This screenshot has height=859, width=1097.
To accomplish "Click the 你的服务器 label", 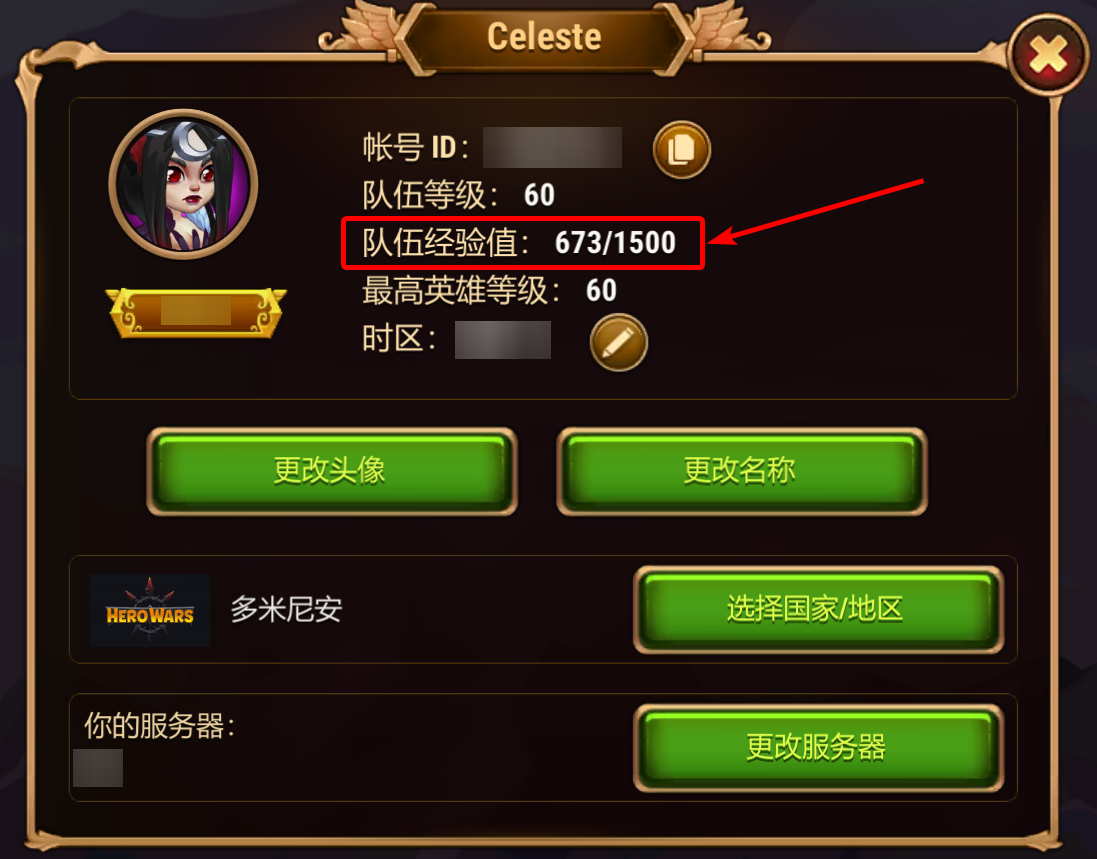I will [160, 726].
